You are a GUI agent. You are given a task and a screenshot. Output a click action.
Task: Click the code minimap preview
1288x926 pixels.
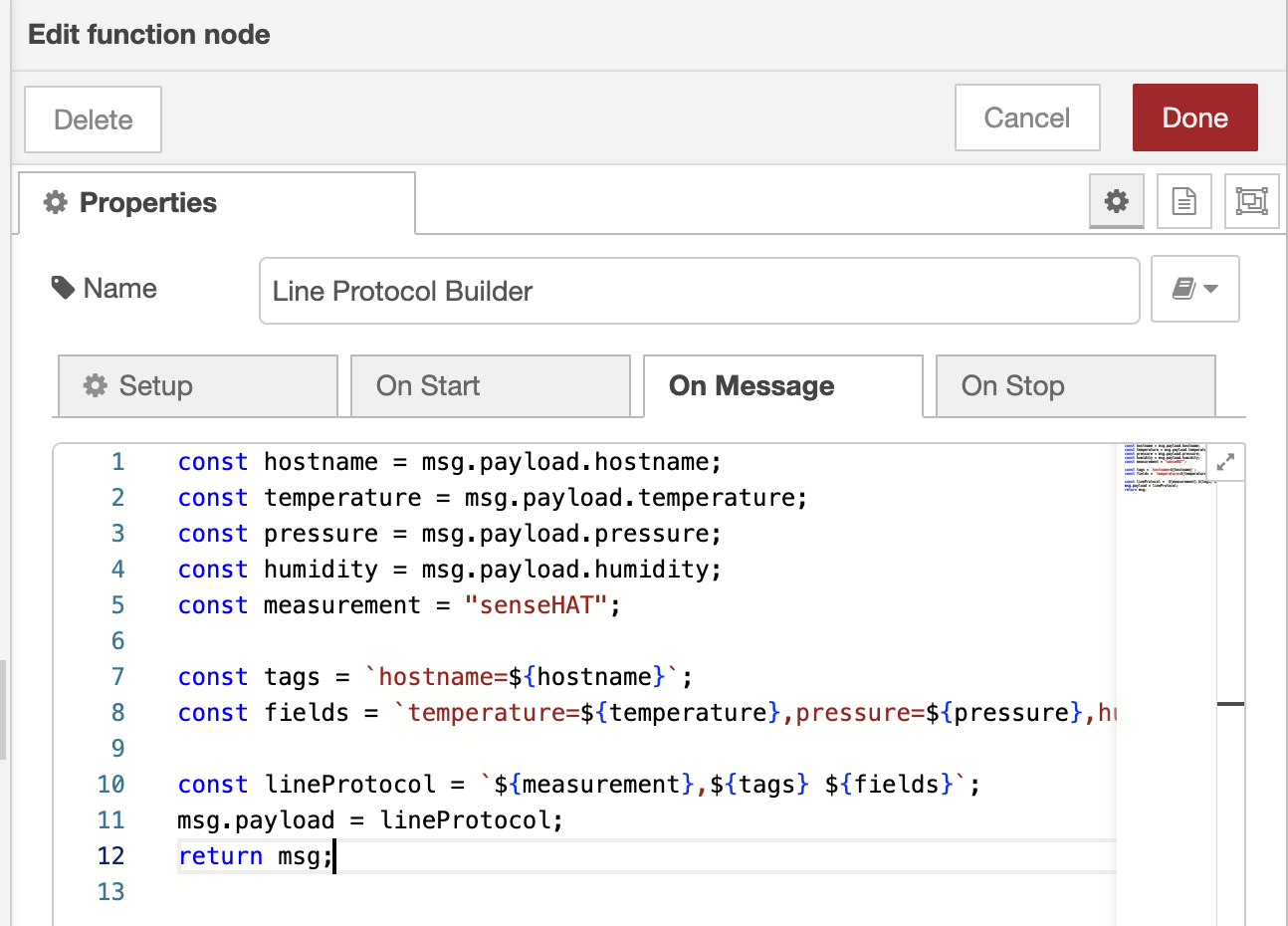1165,468
